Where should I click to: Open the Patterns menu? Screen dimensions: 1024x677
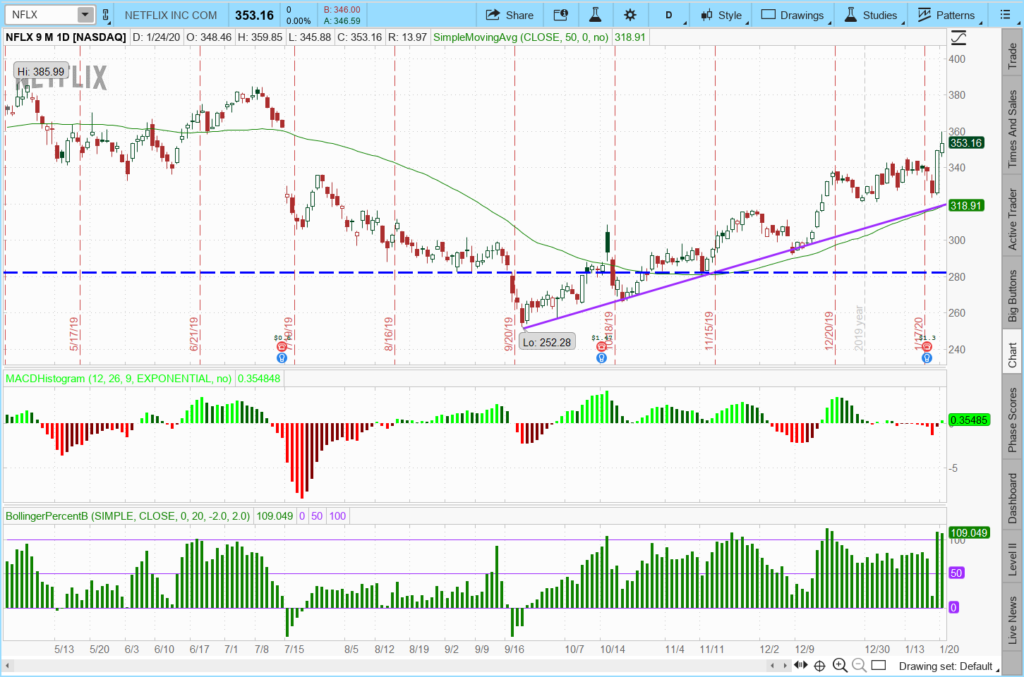(947, 14)
